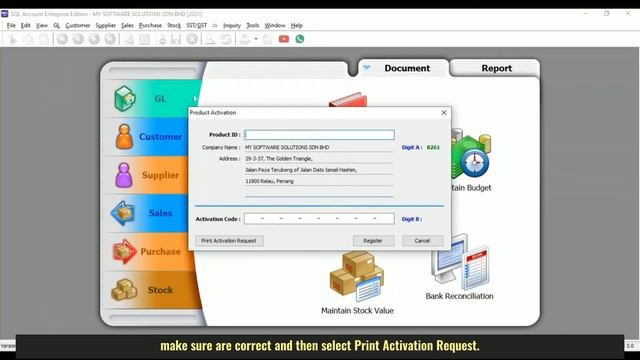Focus the Activation Code input field
Screen dimensions: 640x360
coord(319,219)
